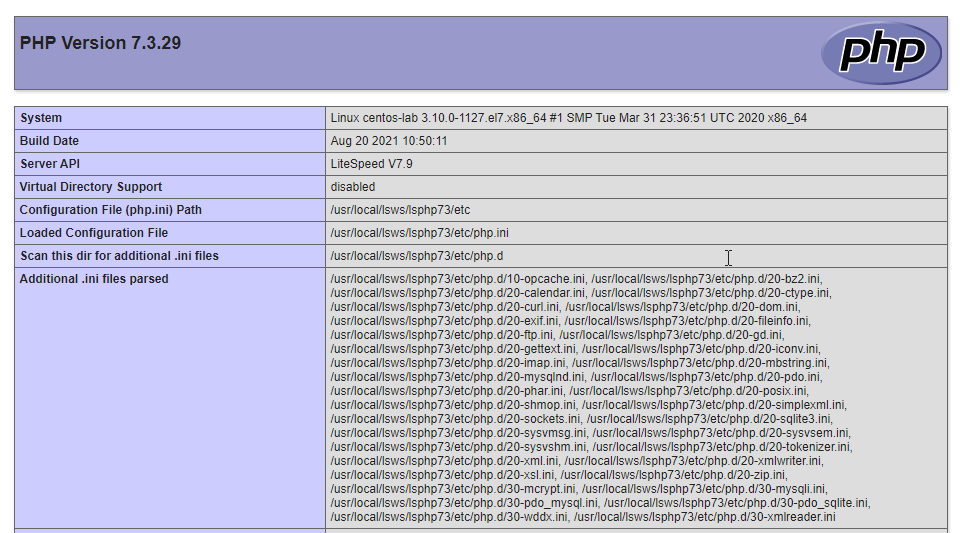
Task: Click the 20-phar.ini file path
Action: [446, 391]
